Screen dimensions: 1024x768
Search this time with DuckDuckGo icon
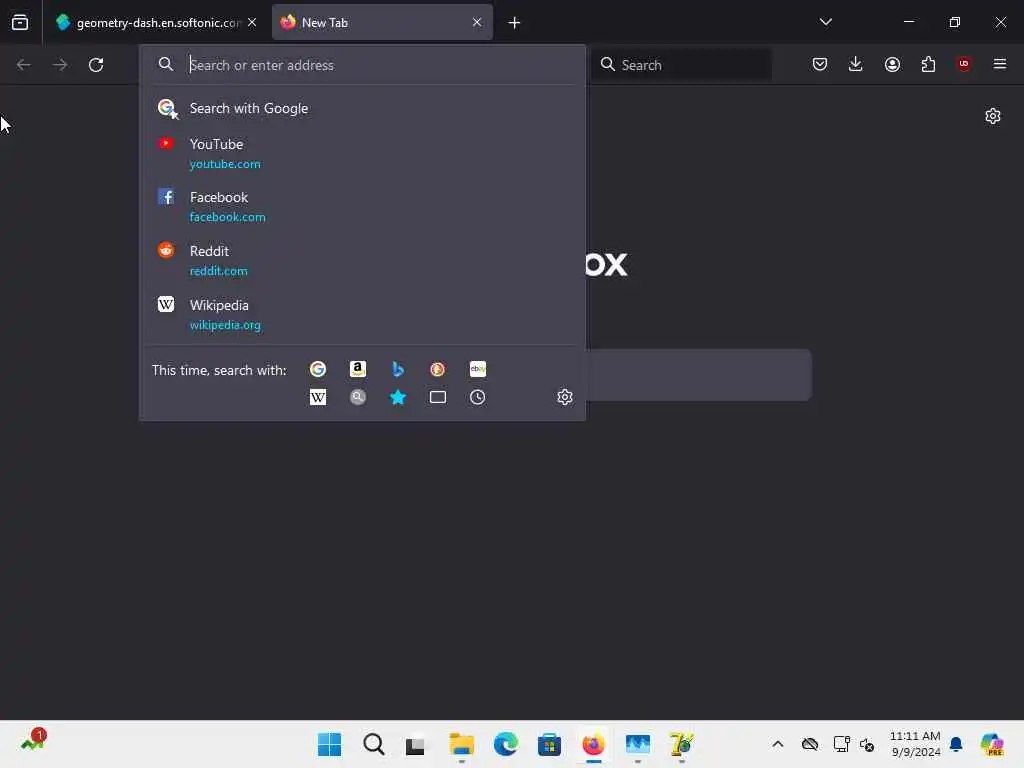438,370
